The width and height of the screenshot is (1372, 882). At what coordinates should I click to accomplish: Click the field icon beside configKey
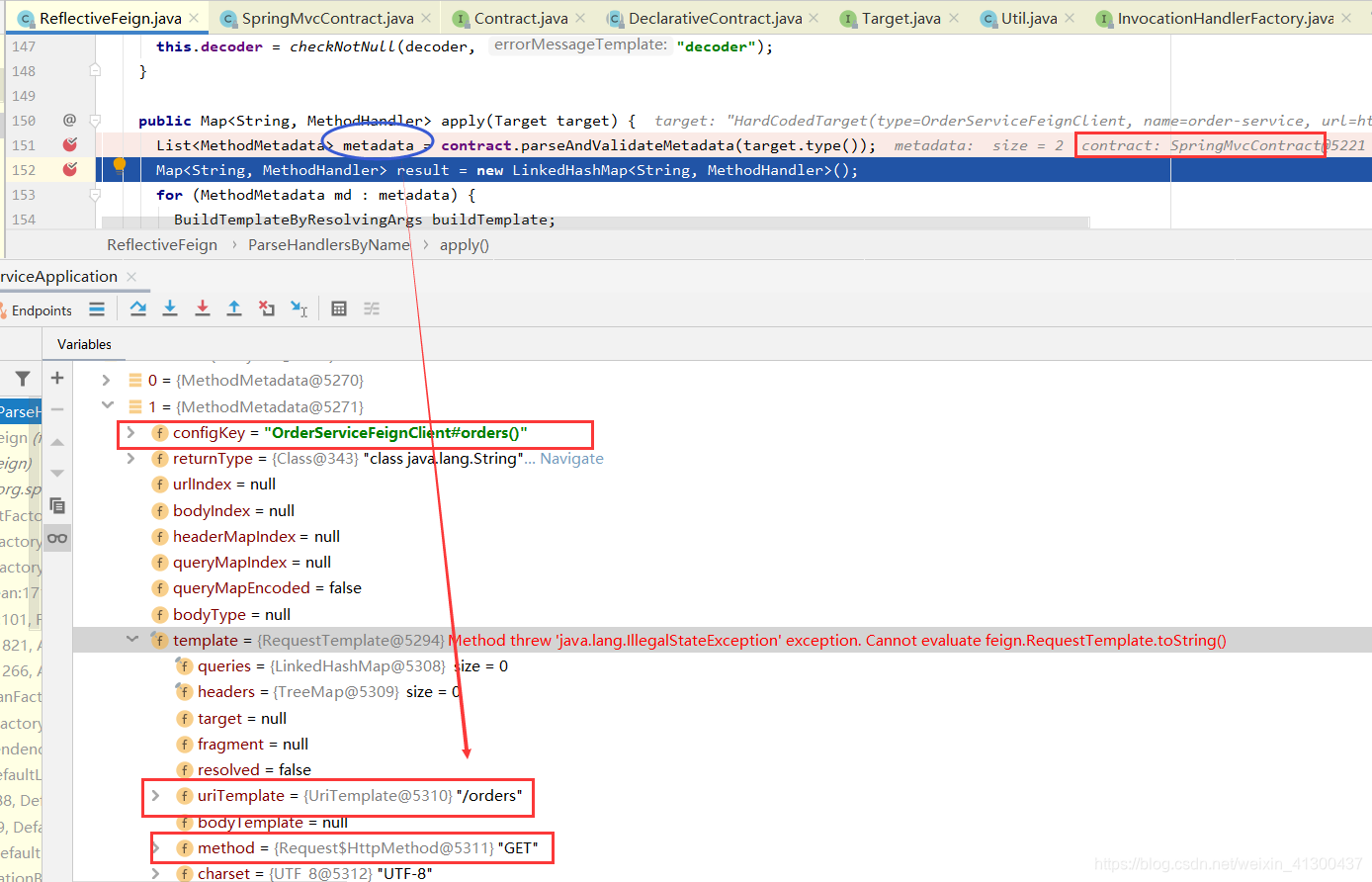click(159, 433)
